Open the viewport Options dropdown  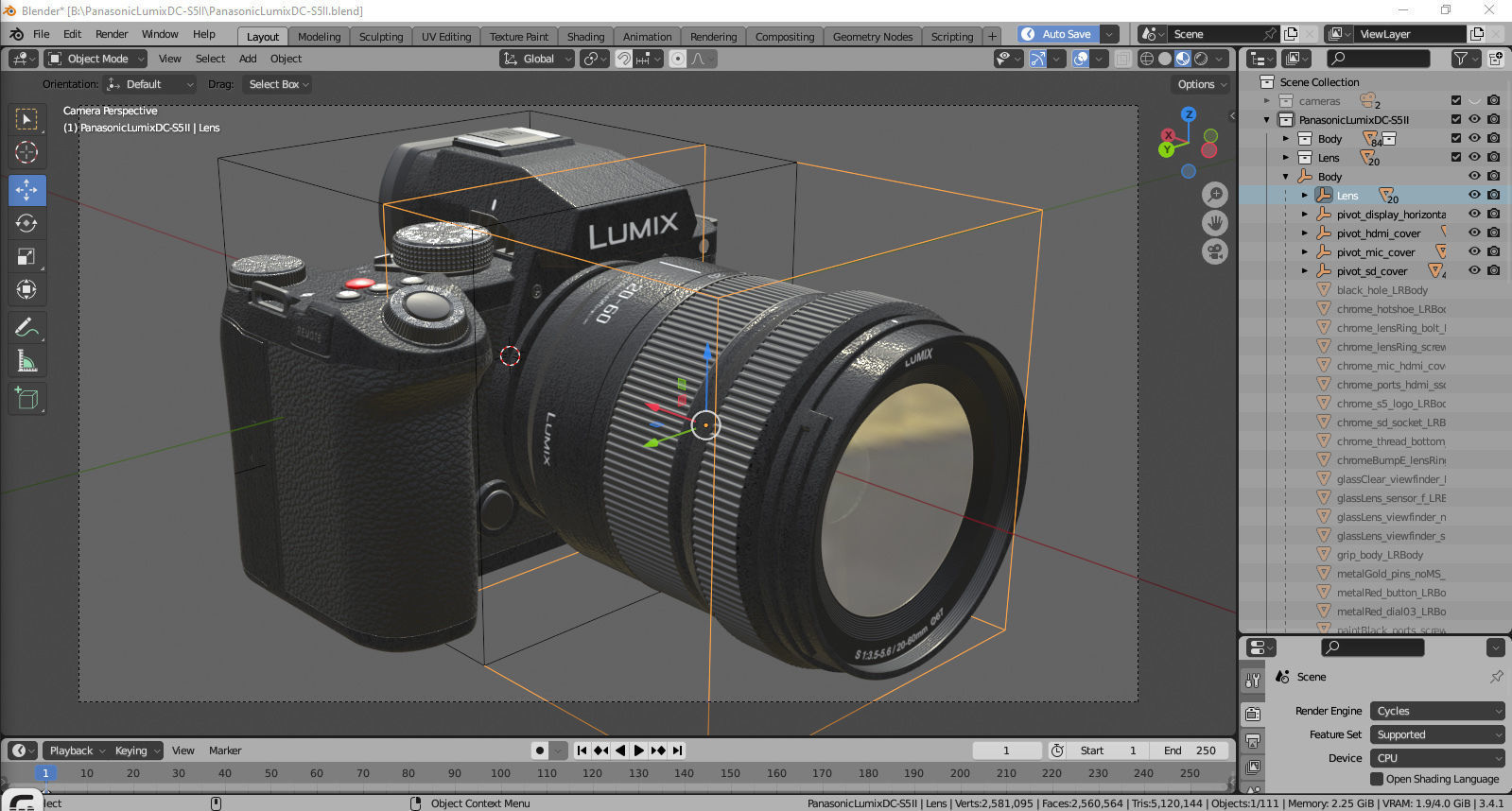coord(1201,84)
